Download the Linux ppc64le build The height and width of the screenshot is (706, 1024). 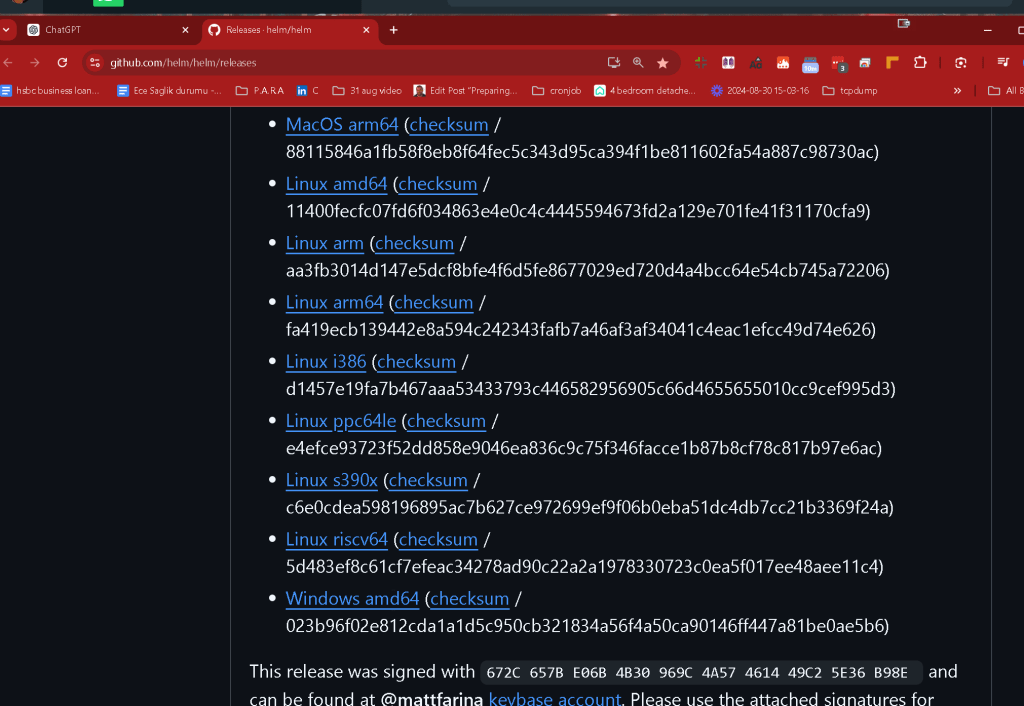click(x=341, y=421)
